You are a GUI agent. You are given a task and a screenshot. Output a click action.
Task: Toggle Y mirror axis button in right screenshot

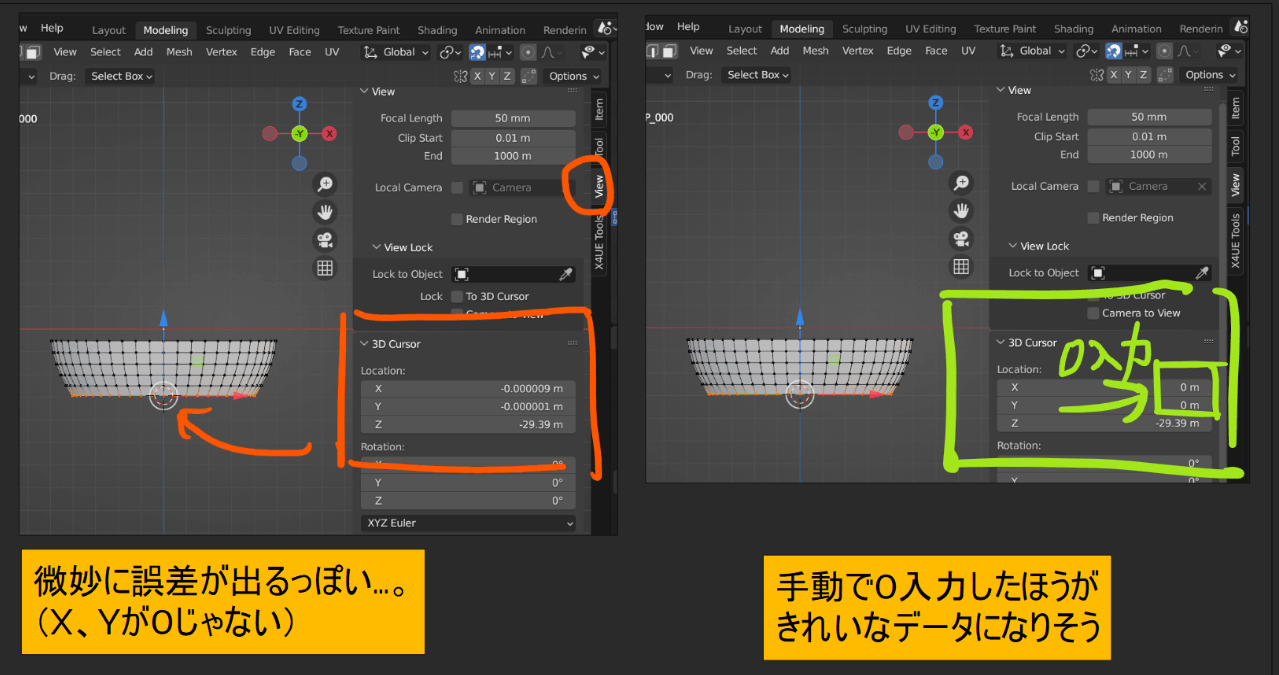(1129, 75)
